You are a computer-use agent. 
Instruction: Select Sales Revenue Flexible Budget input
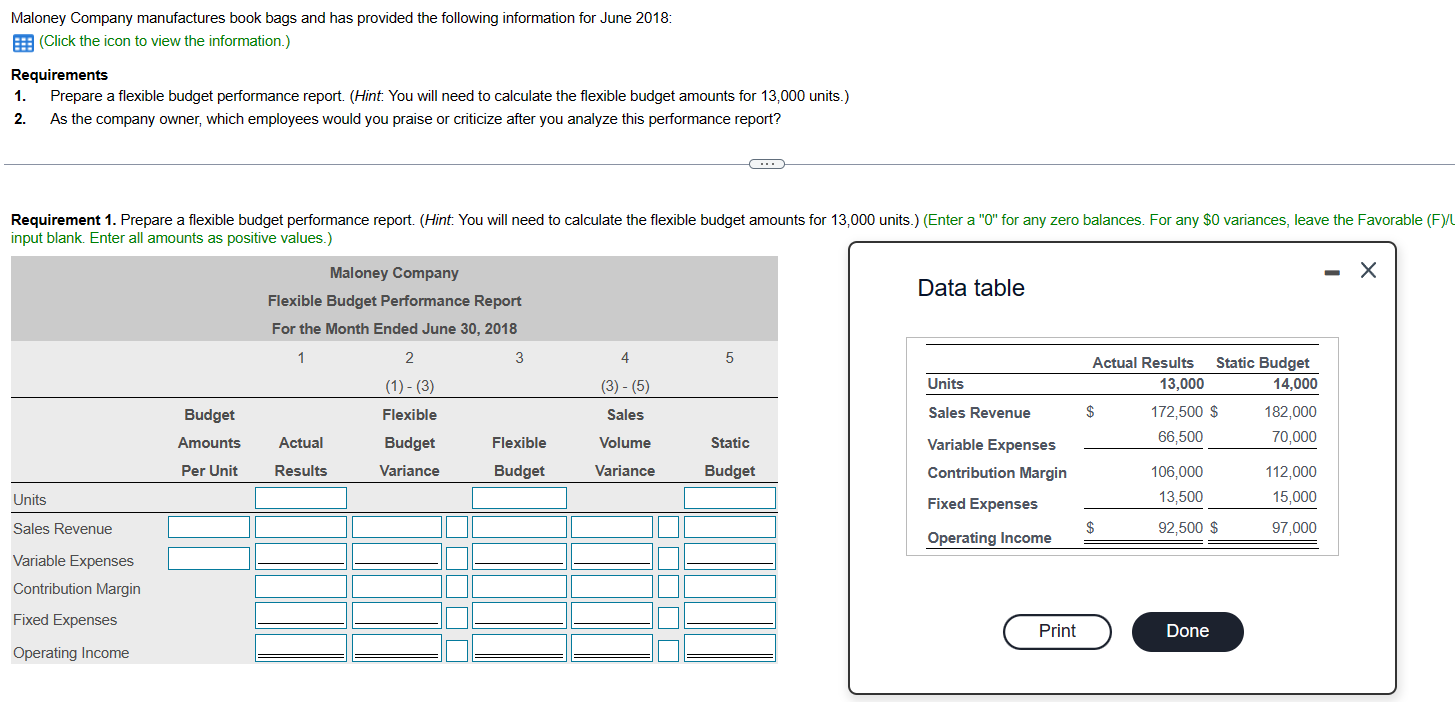(x=519, y=527)
